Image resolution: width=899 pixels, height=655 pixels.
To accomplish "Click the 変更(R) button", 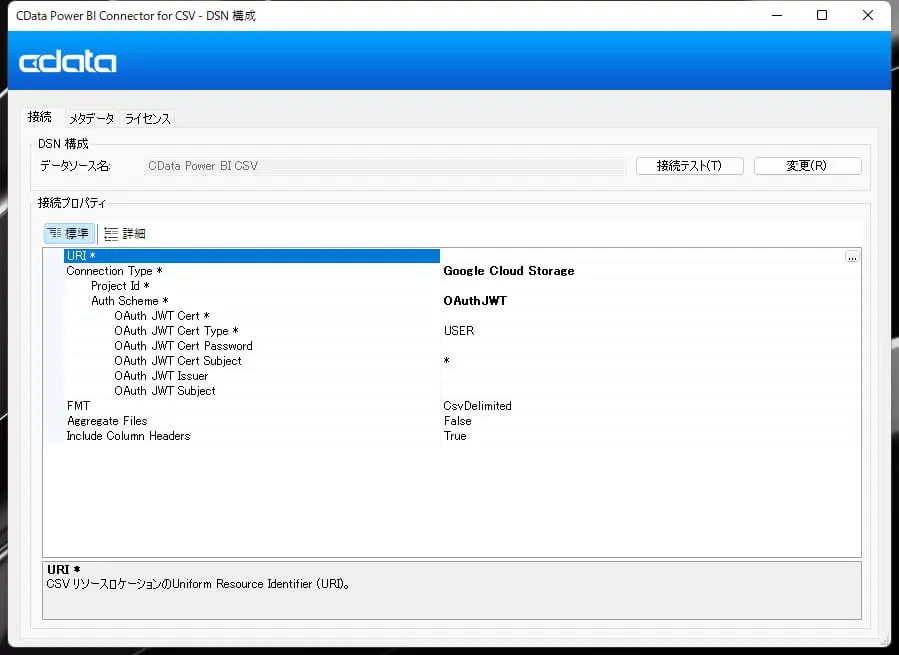I will (x=807, y=166).
